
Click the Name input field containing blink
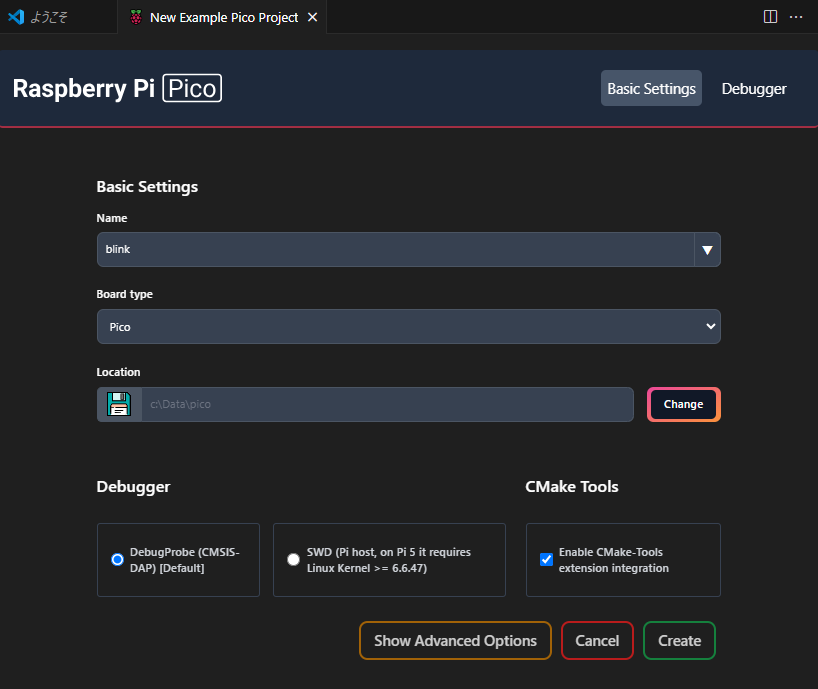395,250
